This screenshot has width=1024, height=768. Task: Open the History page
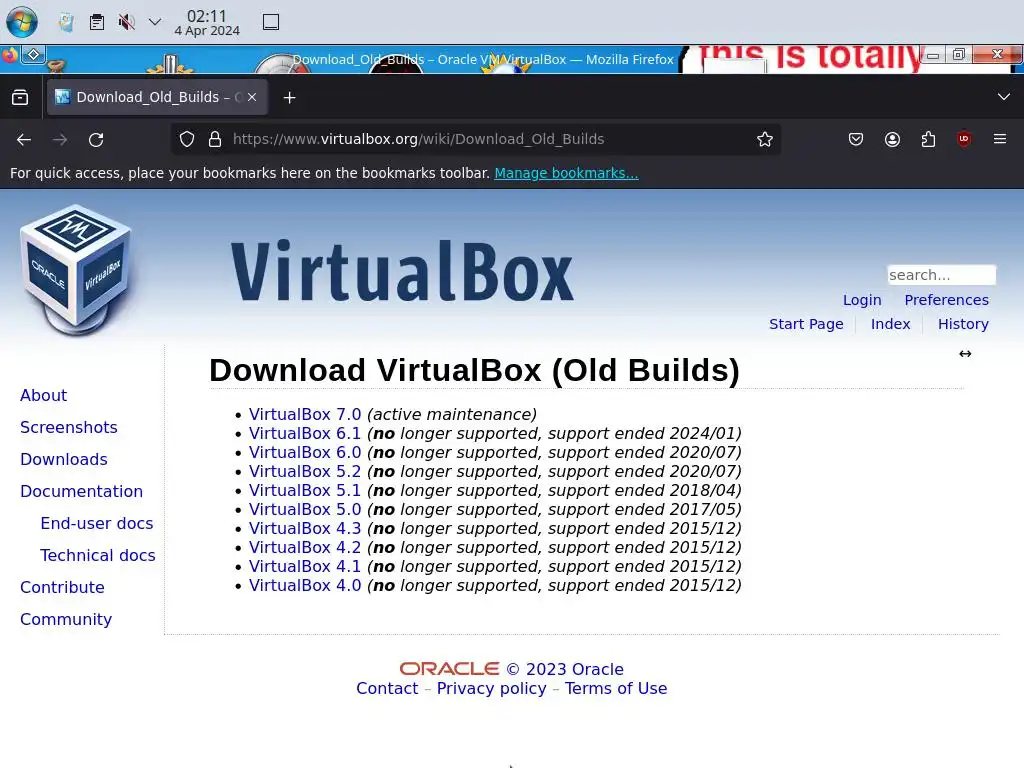point(963,324)
